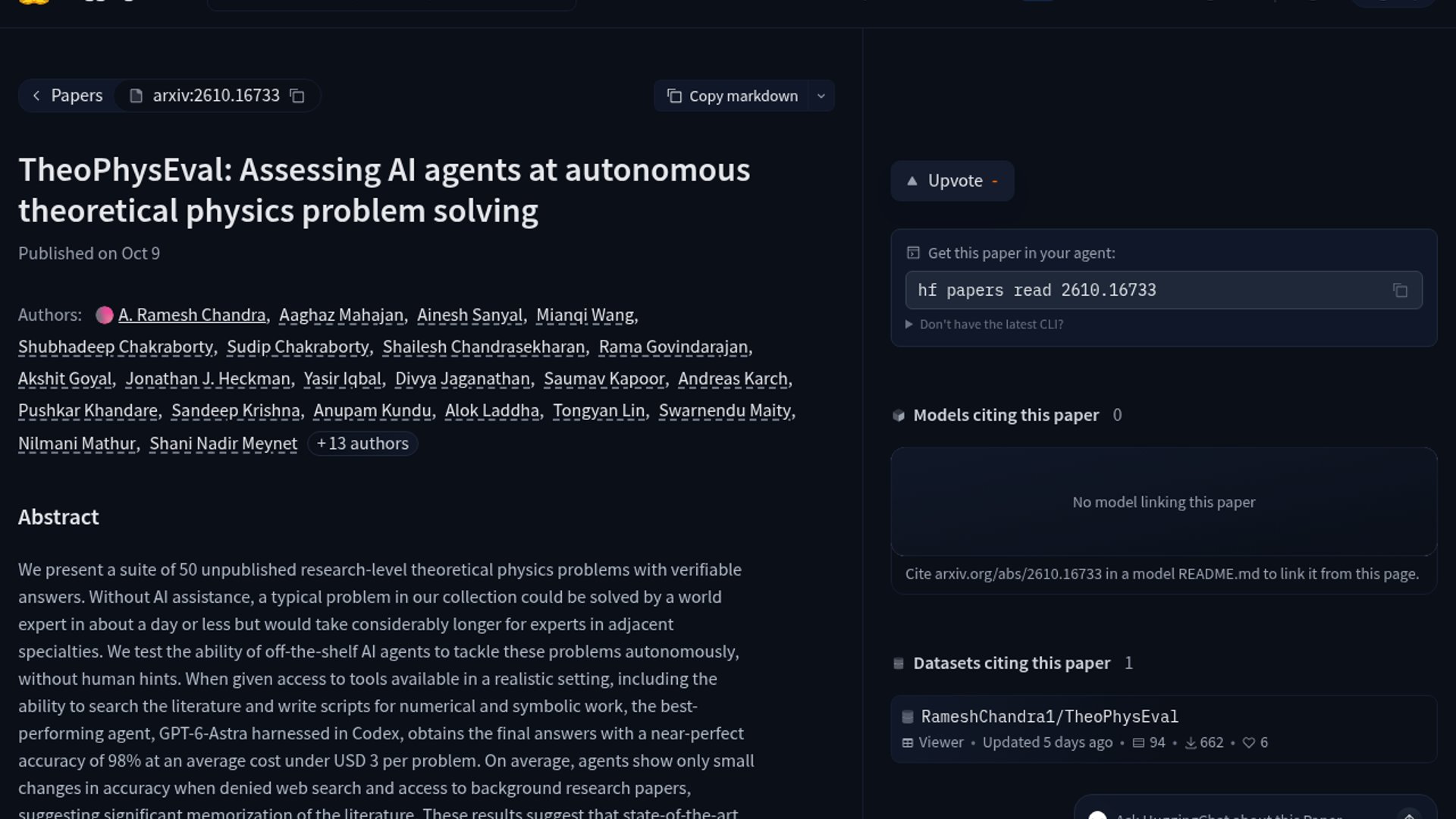Click the arxiv:2610.16733 identifier
Image resolution: width=1456 pixels, height=819 pixels.
pyautogui.click(x=216, y=96)
